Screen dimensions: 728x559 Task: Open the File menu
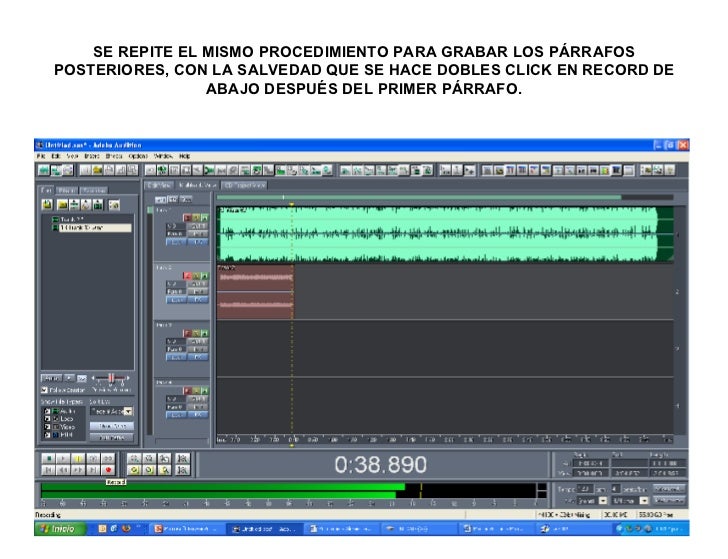[41, 156]
